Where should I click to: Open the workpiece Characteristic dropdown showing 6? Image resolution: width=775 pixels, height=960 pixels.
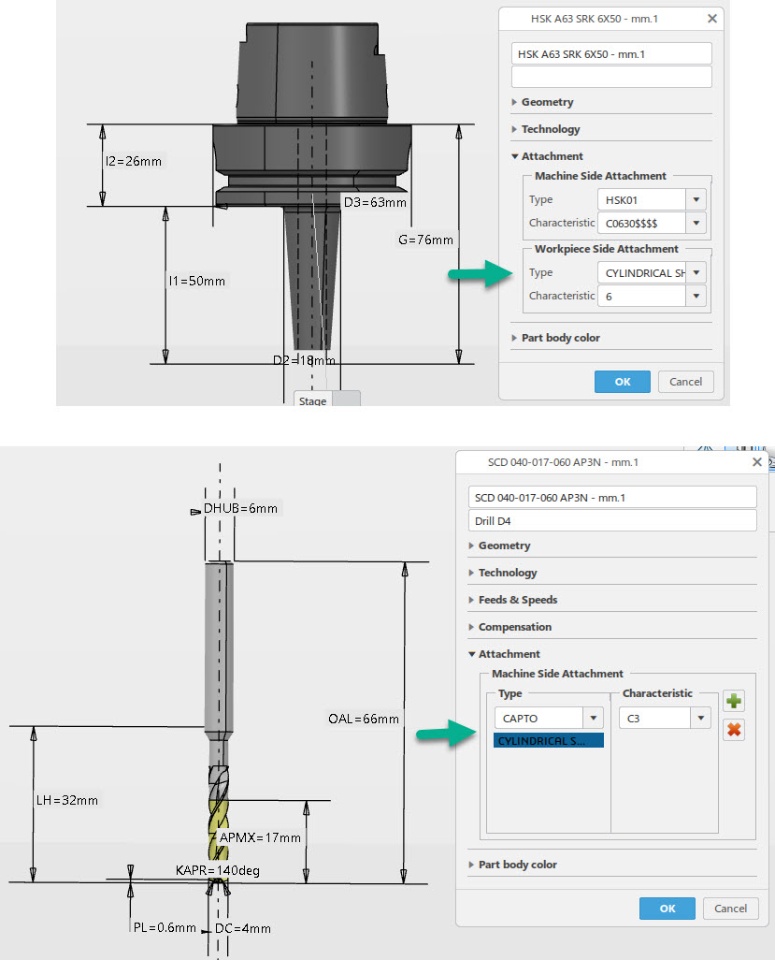coord(696,296)
